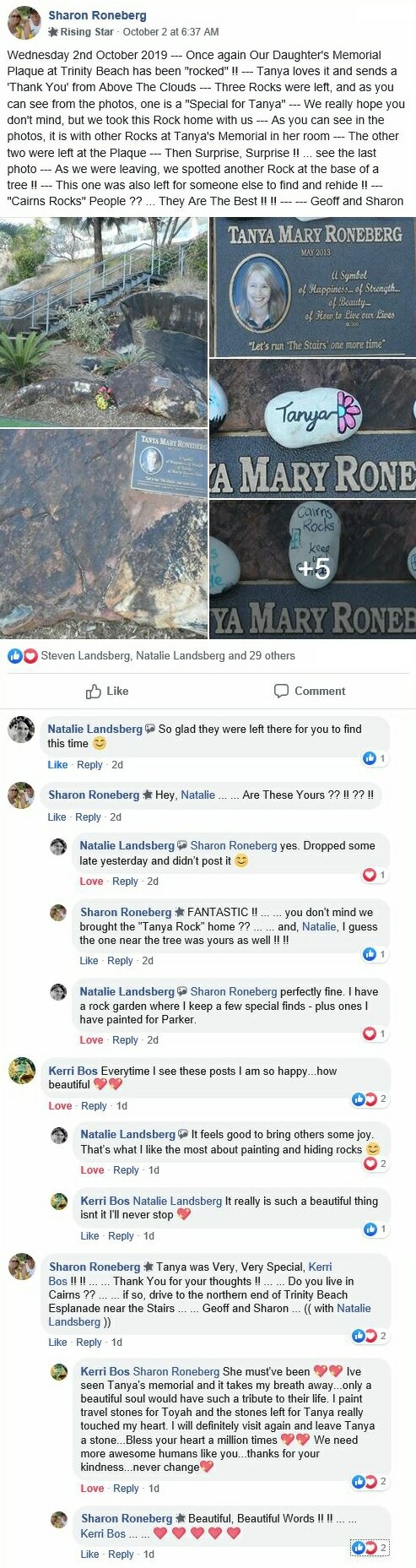Click the Rising Star badge icon under the author name
The height and width of the screenshot is (1568, 416).
pos(53,32)
